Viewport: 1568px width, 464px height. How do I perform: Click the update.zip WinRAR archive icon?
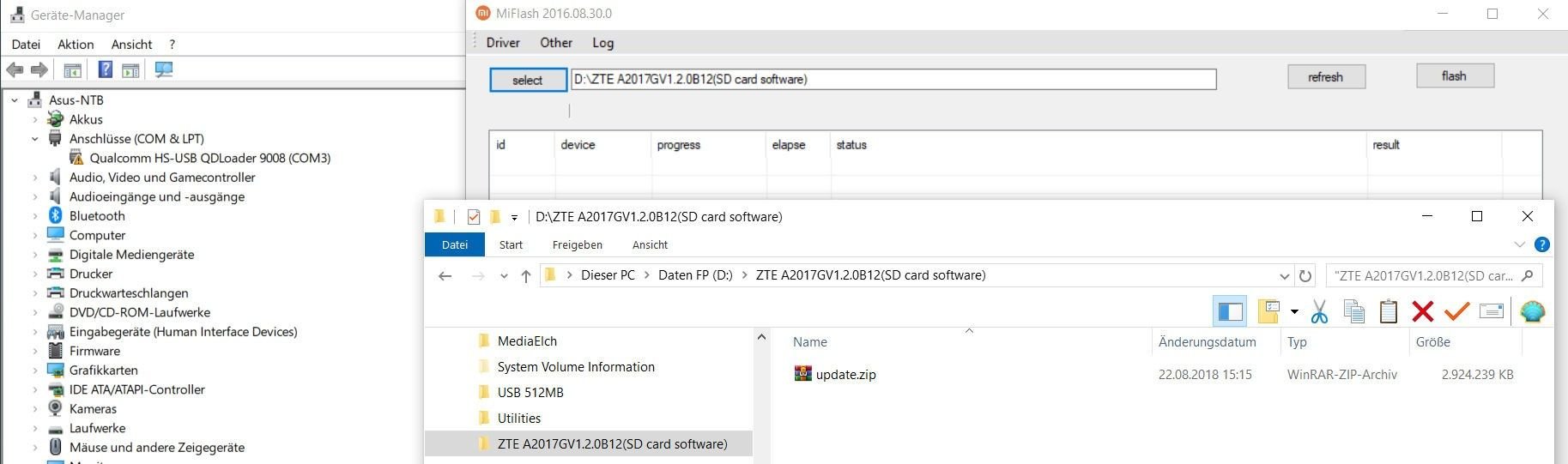pyautogui.click(x=802, y=374)
